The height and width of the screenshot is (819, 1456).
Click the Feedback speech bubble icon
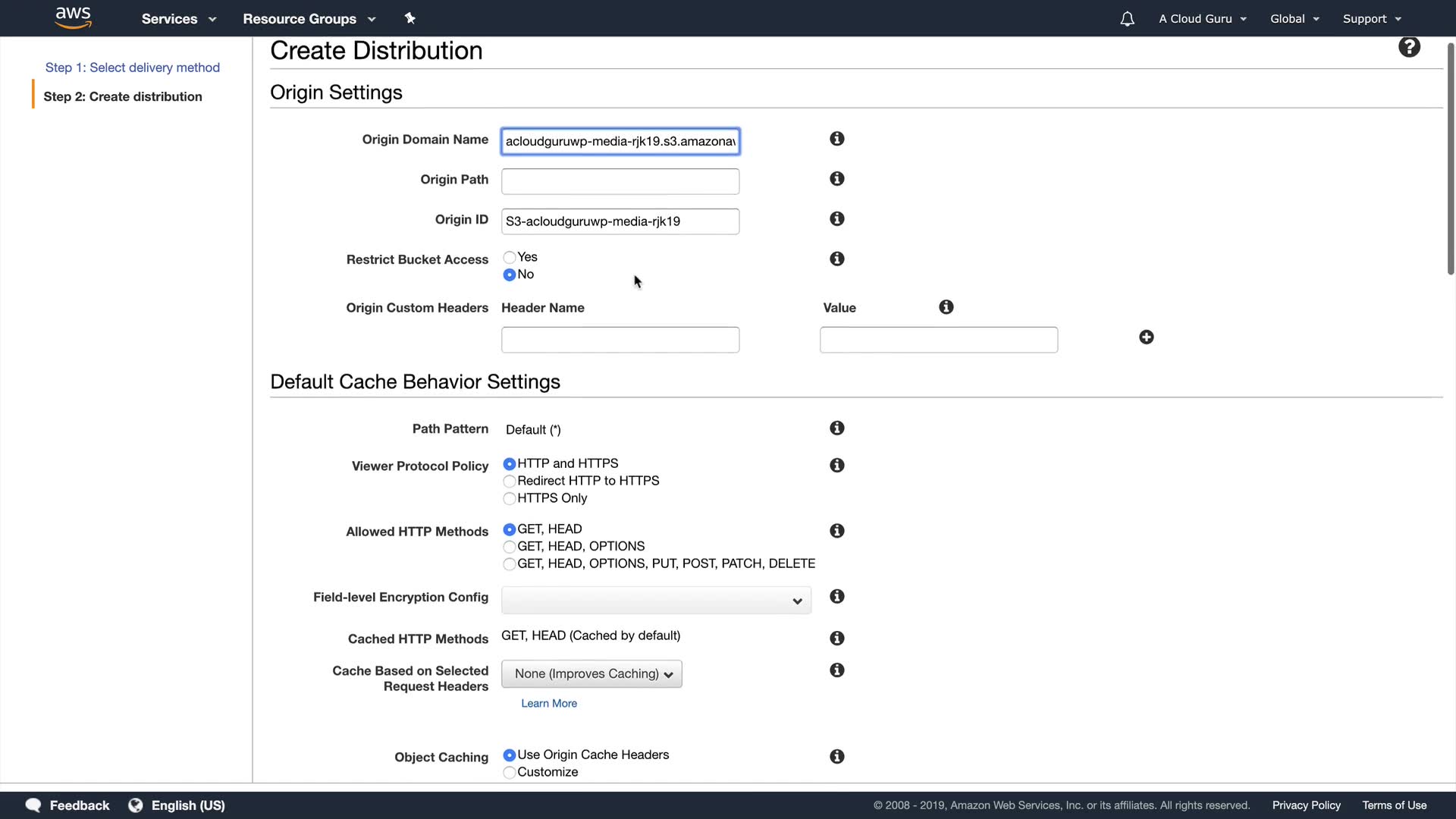point(33,805)
